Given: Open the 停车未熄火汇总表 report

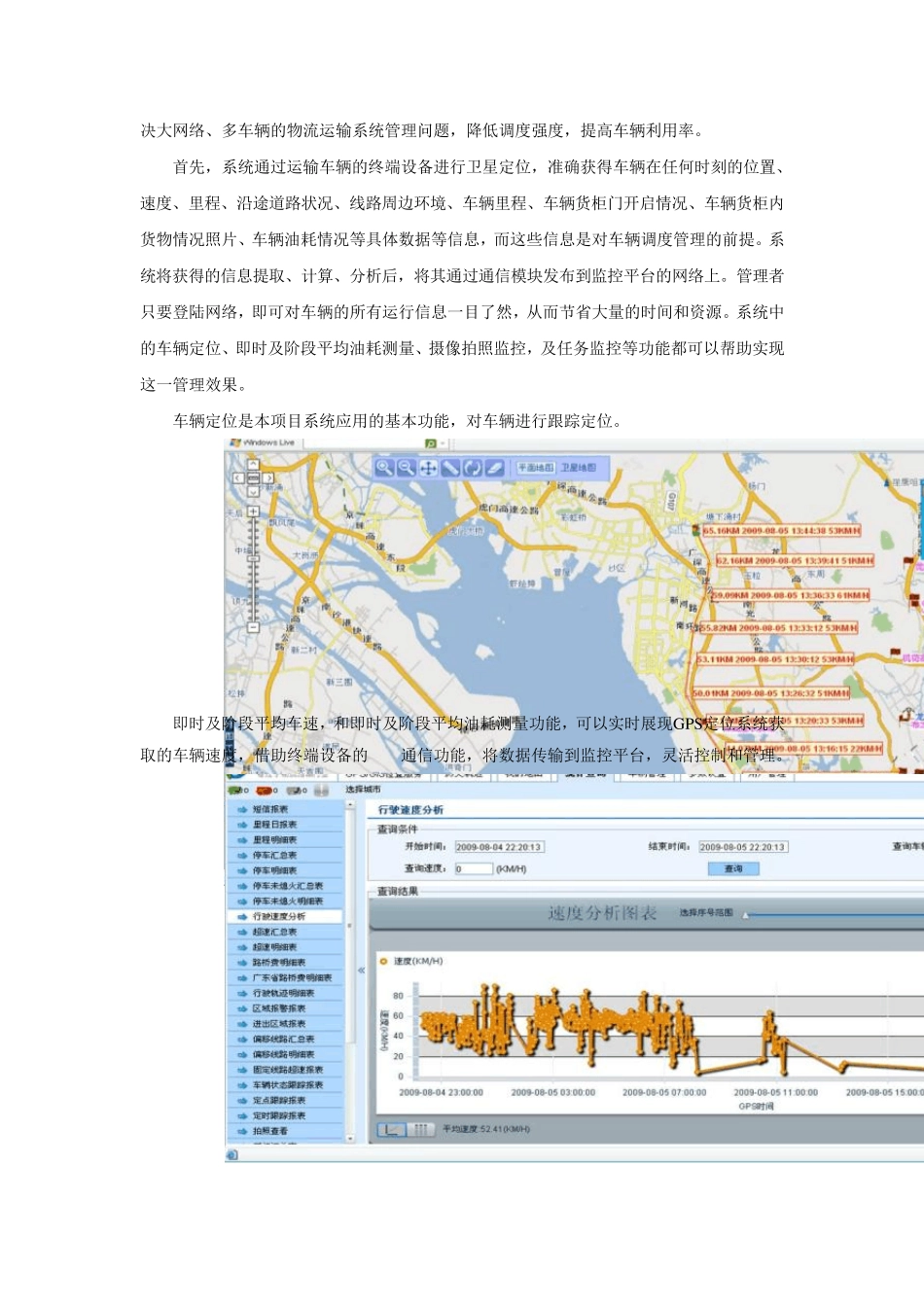Looking at the screenshot, I should click(x=287, y=886).
